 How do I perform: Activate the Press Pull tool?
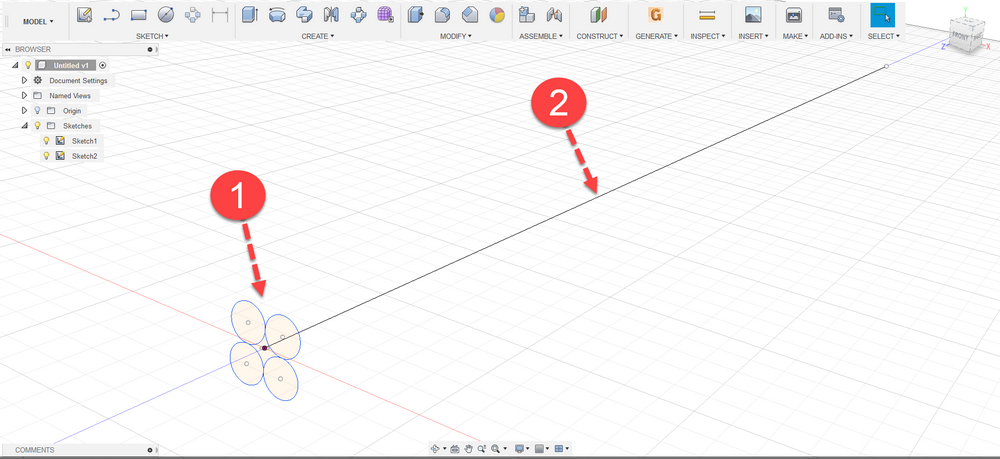click(x=416, y=14)
